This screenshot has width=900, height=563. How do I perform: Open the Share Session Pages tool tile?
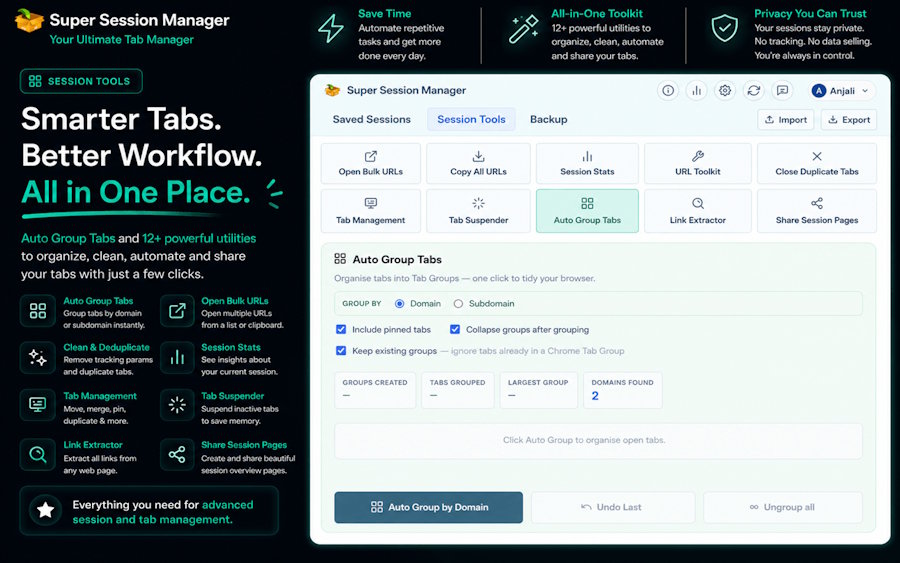click(817, 211)
